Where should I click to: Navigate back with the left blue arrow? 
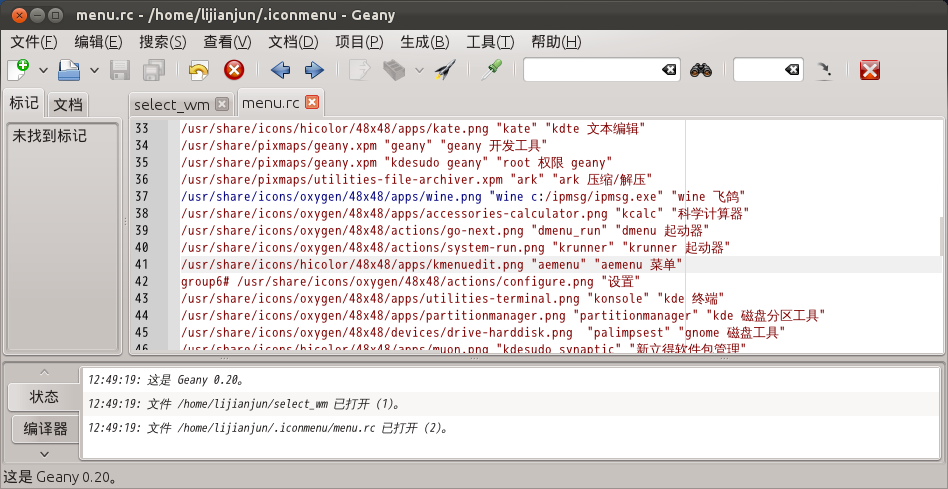(x=280, y=70)
